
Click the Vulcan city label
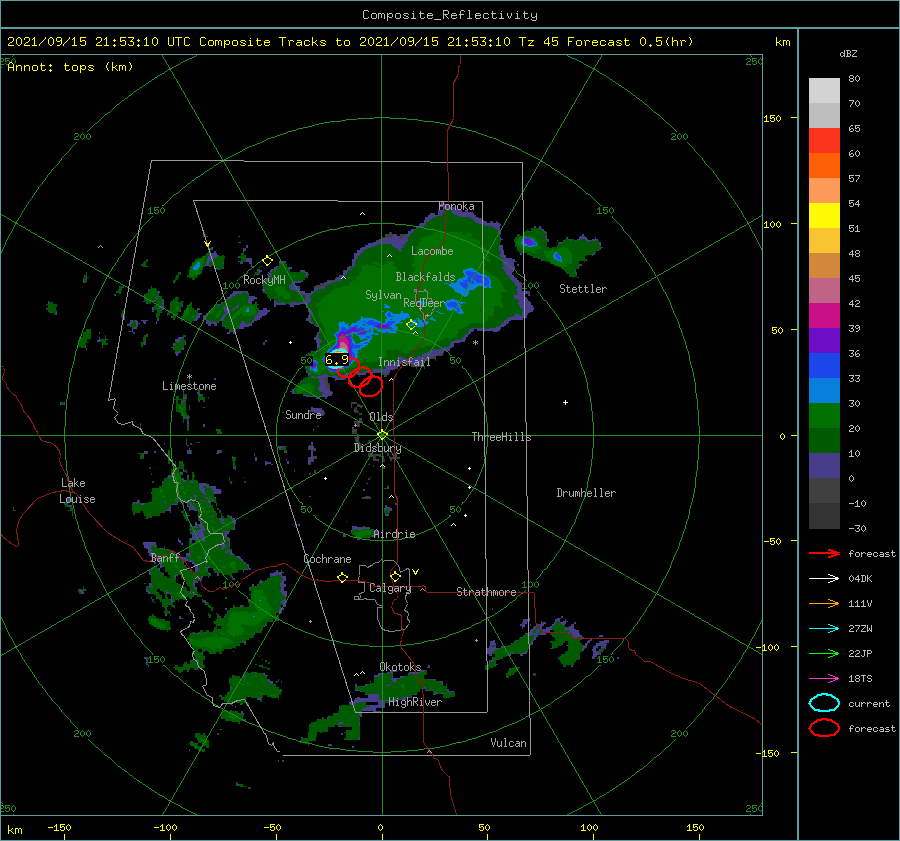point(508,743)
